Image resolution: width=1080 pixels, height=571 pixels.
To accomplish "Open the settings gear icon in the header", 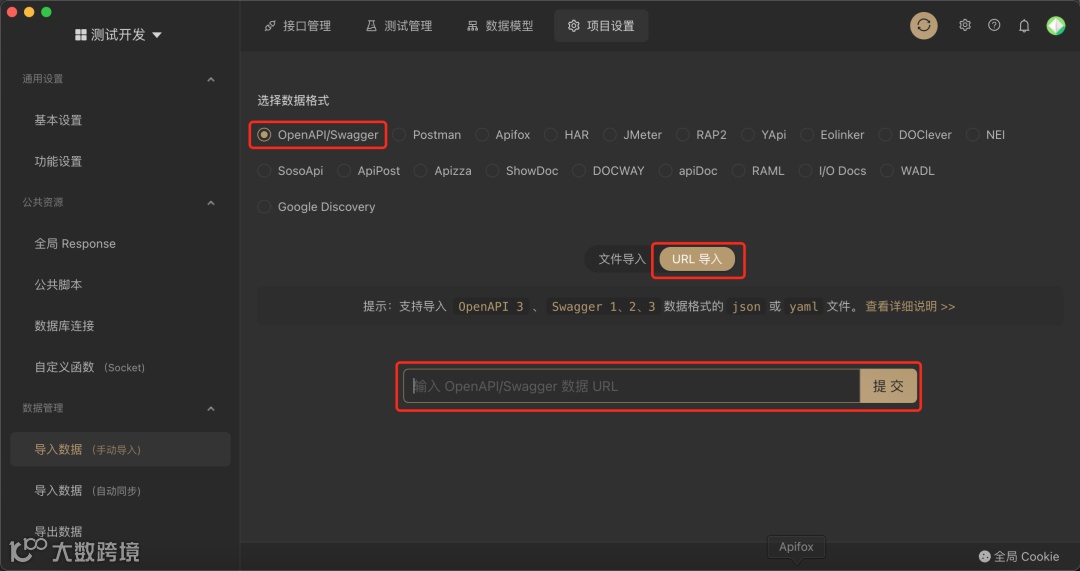I will coord(964,25).
